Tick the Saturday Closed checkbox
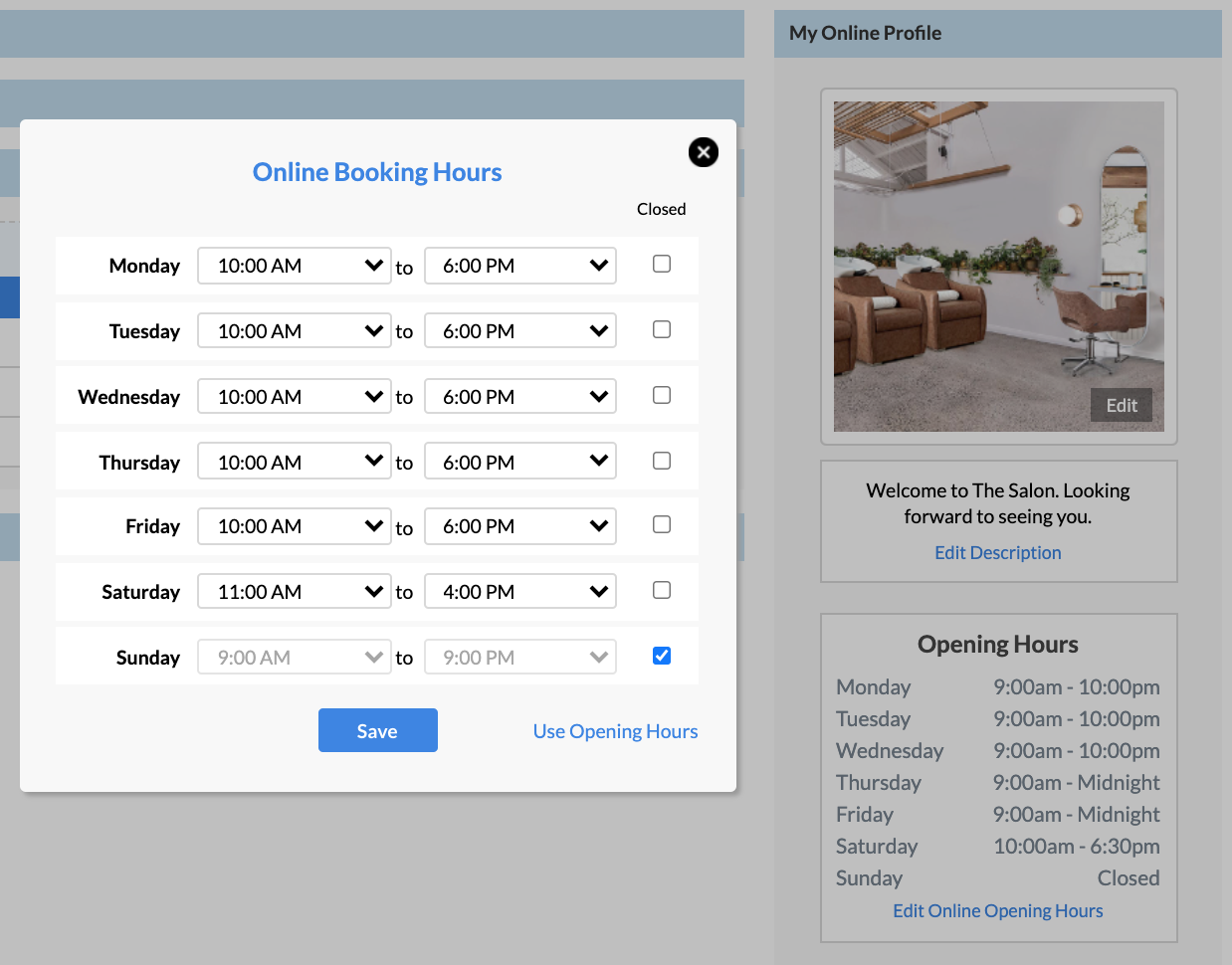 click(x=662, y=590)
